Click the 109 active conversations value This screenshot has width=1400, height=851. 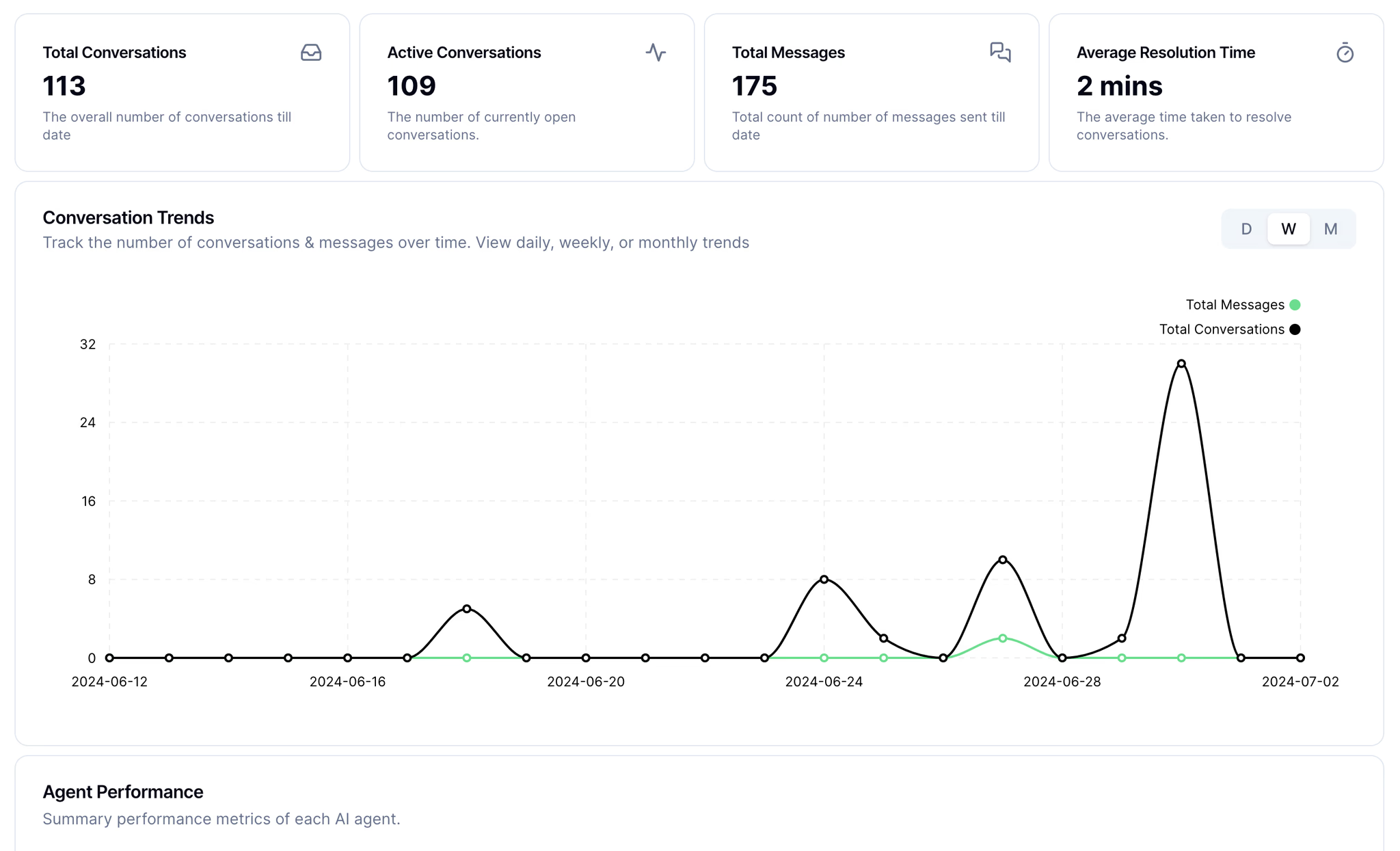[x=412, y=86]
